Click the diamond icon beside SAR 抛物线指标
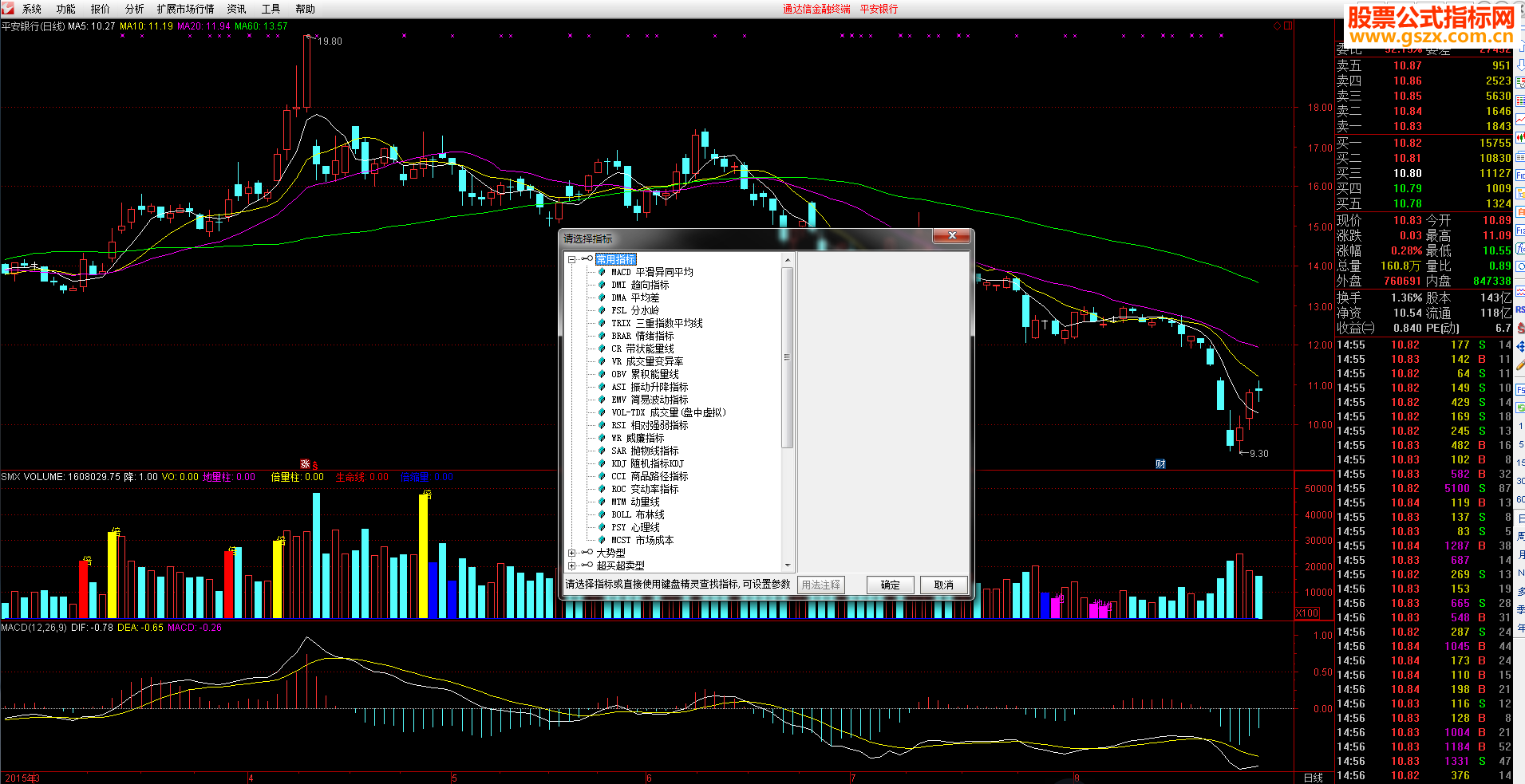This screenshot has height=784, width=1525. [x=602, y=451]
